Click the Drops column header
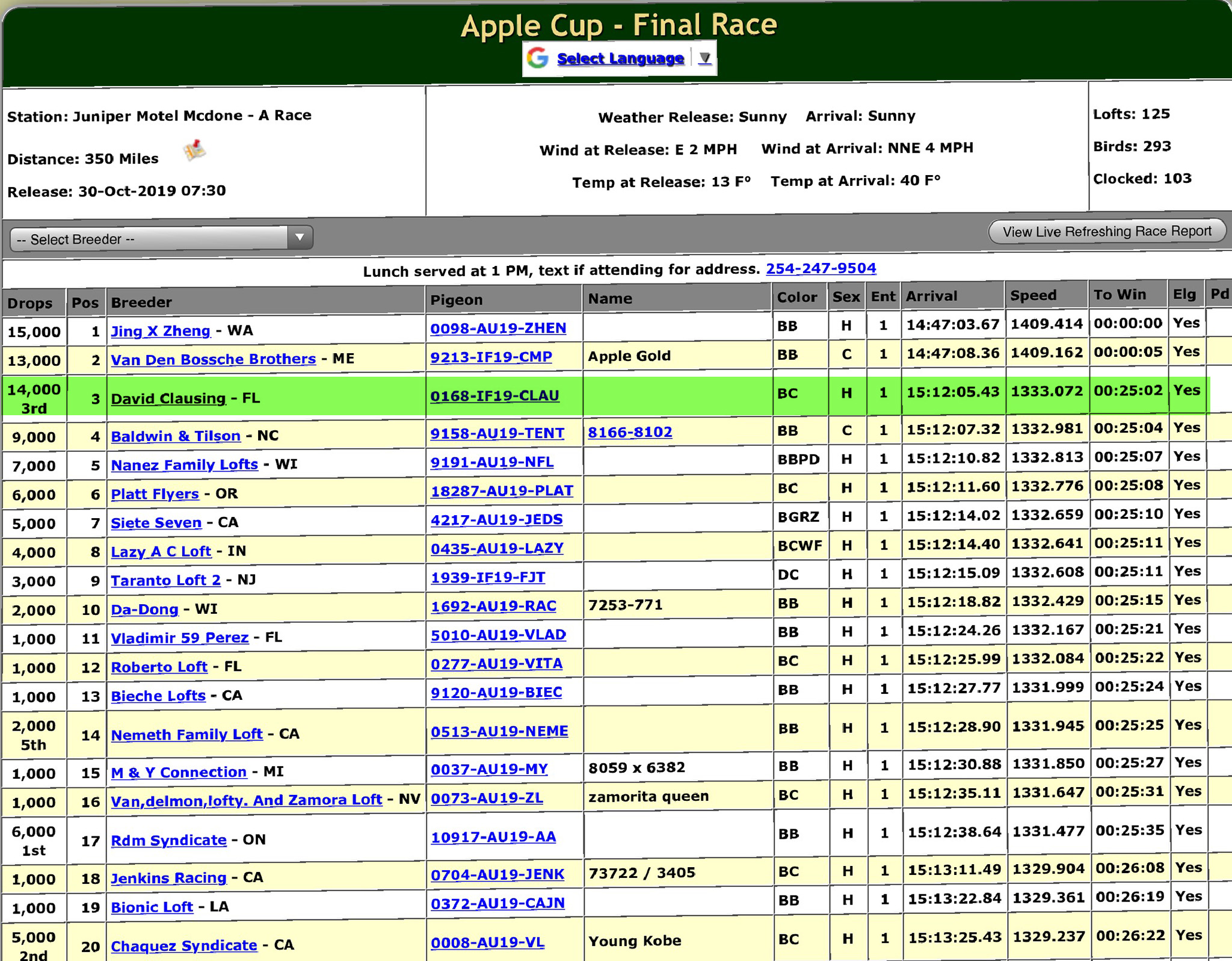1232x961 pixels. (x=30, y=303)
